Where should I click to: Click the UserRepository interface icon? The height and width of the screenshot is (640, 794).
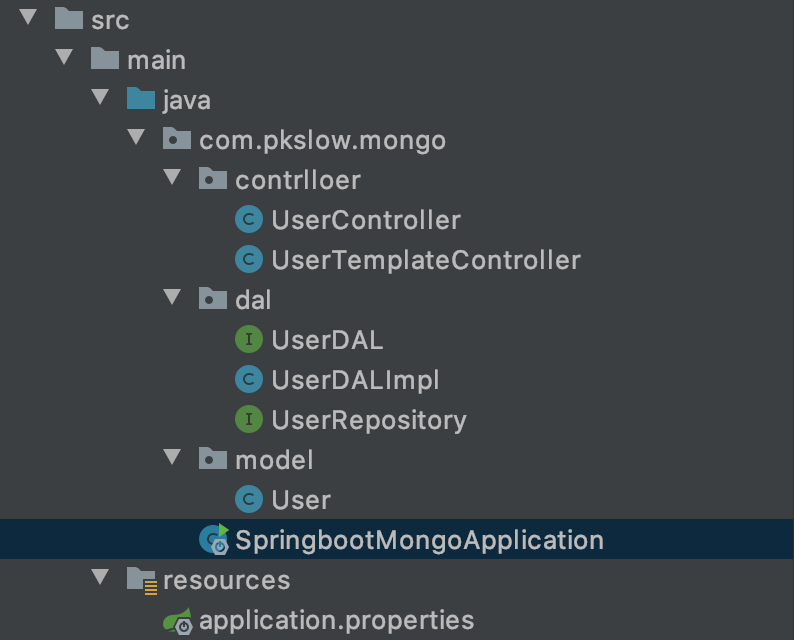point(248,420)
